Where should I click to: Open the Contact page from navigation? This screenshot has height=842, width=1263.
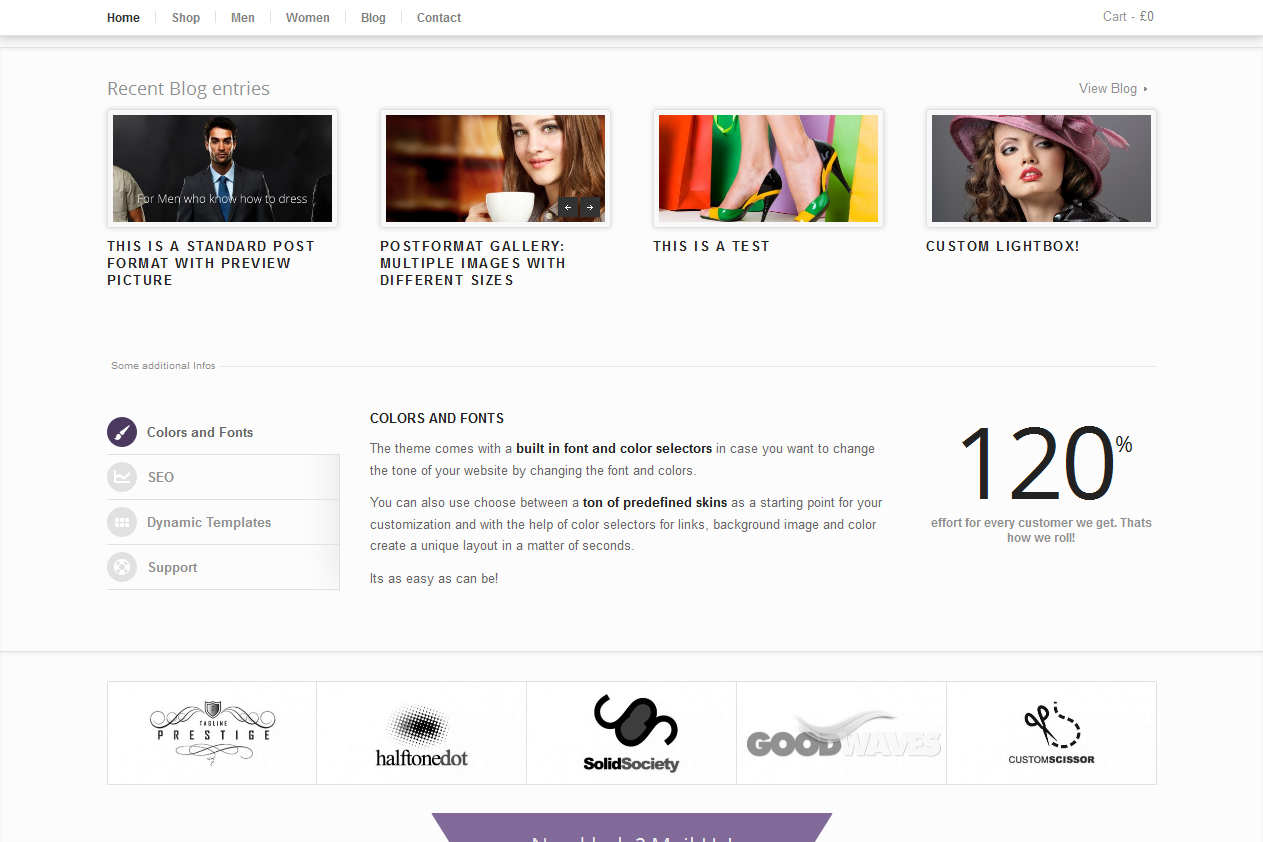point(439,18)
